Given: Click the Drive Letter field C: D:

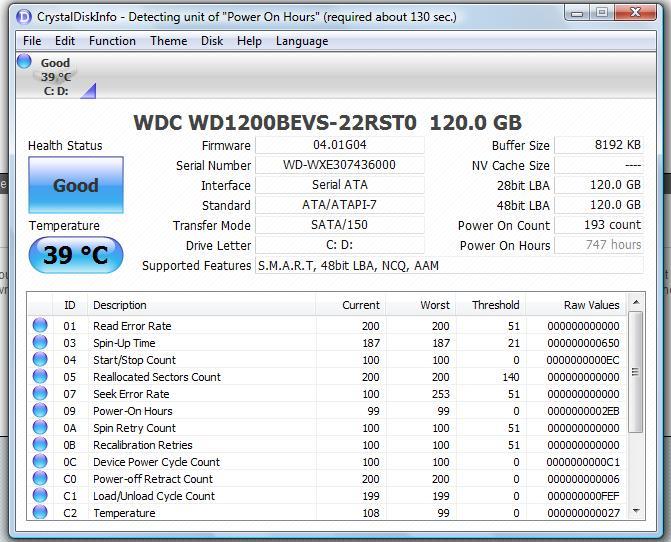Looking at the screenshot, I should click(340, 245).
